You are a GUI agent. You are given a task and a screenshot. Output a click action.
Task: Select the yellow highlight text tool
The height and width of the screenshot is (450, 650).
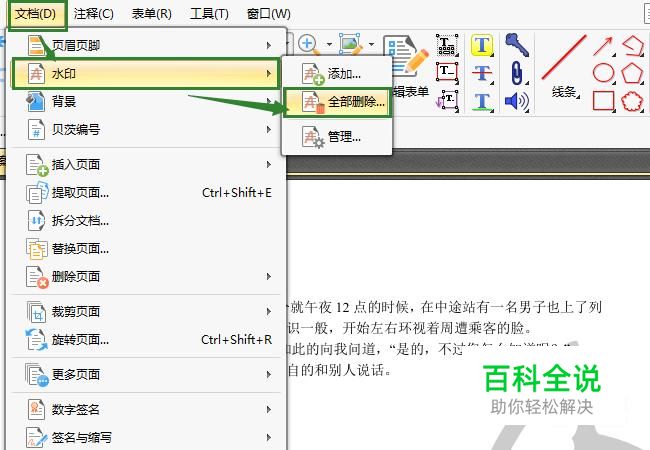pyautogui.click(x=482, y=45)
